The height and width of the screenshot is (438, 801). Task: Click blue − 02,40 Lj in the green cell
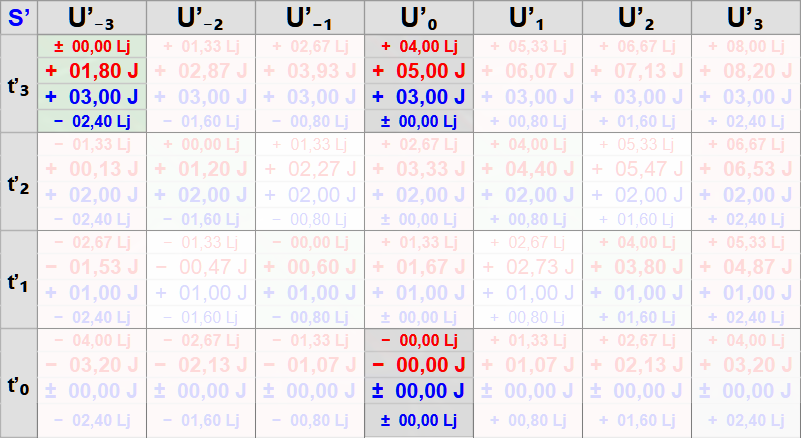[x=92, y=122]
